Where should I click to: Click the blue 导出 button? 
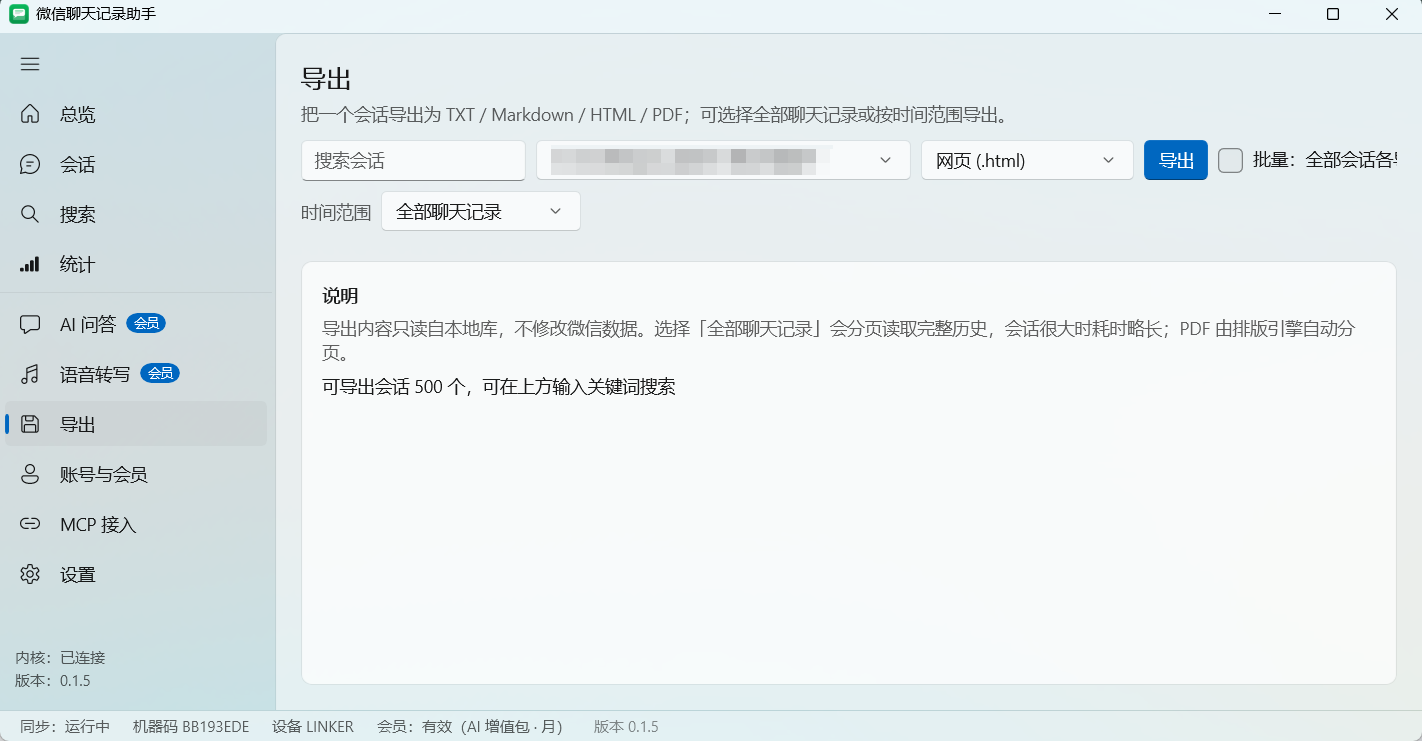coord(1176,160)
